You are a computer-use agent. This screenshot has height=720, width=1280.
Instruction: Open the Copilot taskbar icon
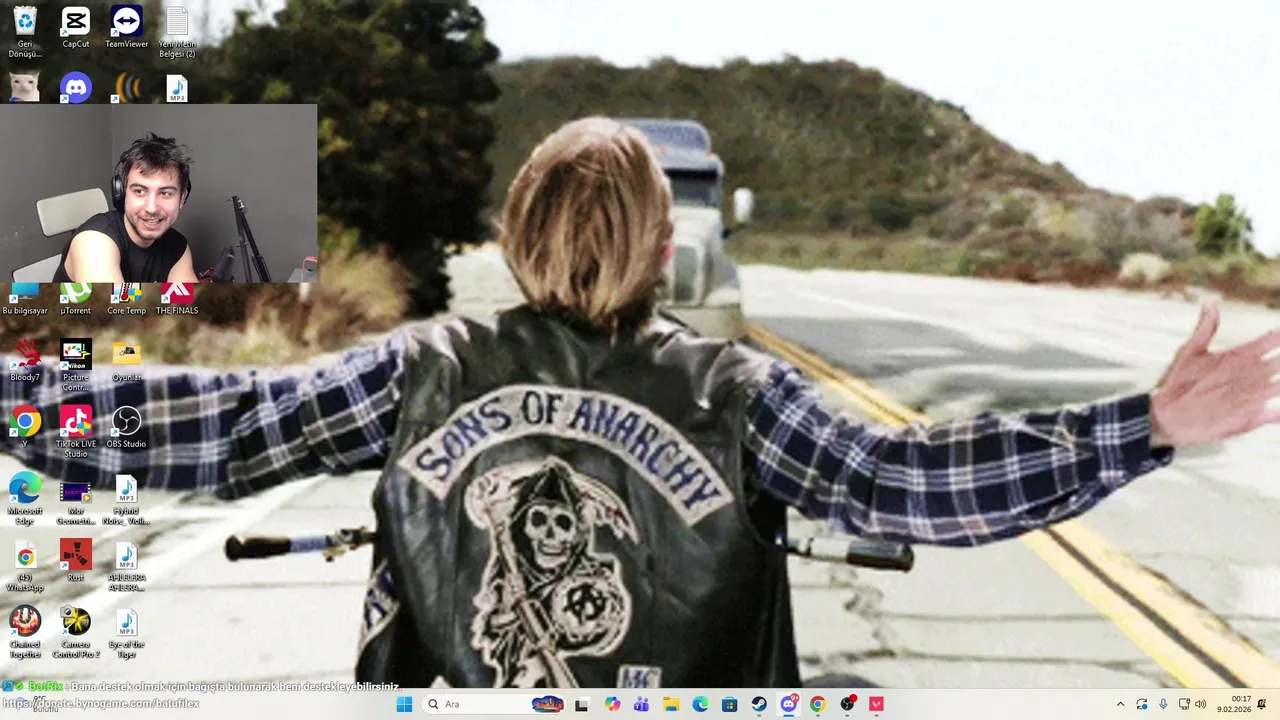point(612,704)
